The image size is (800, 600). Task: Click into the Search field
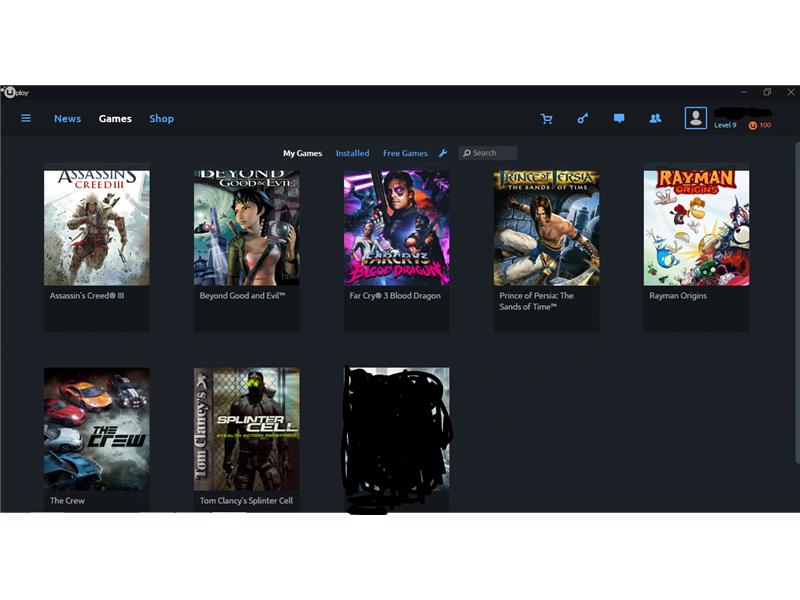click(x=488, y=153)
